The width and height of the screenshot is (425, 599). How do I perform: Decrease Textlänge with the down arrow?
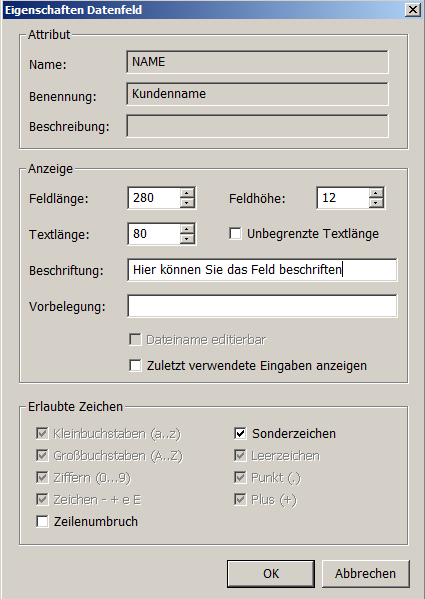(187, 239)
